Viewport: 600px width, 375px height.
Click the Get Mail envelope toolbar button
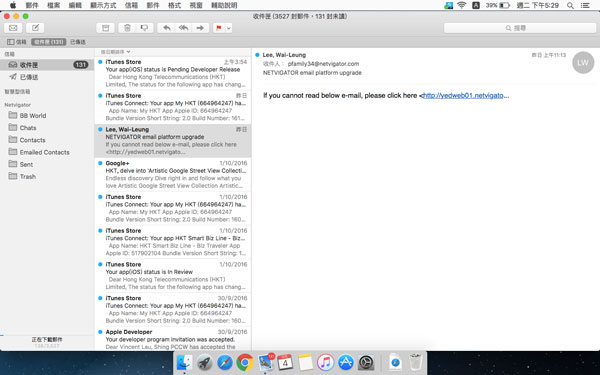click(x=13, y=28)
